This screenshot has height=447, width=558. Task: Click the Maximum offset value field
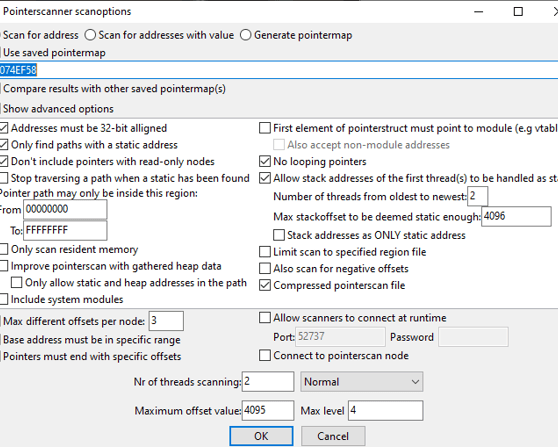point(268,410)
